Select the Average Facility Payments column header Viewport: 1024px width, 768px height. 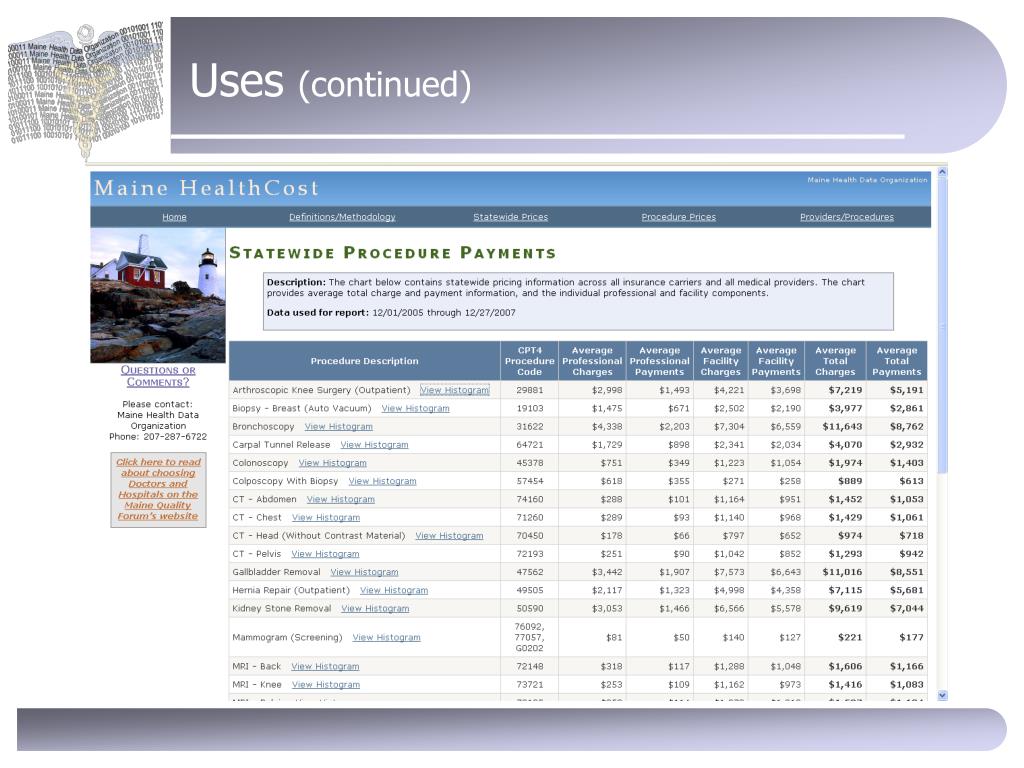click(x=776, y=361)
